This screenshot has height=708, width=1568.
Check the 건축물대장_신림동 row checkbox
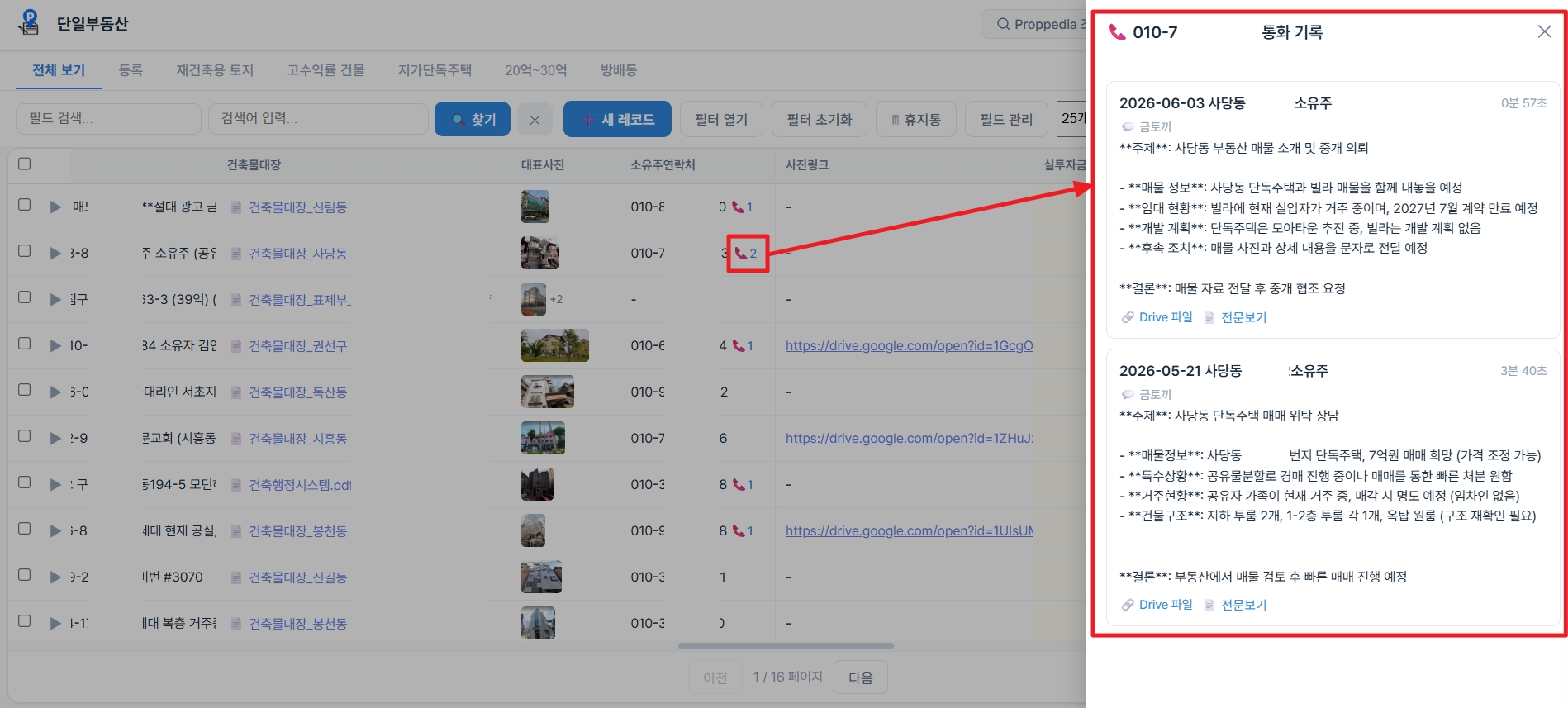(25, 204)
